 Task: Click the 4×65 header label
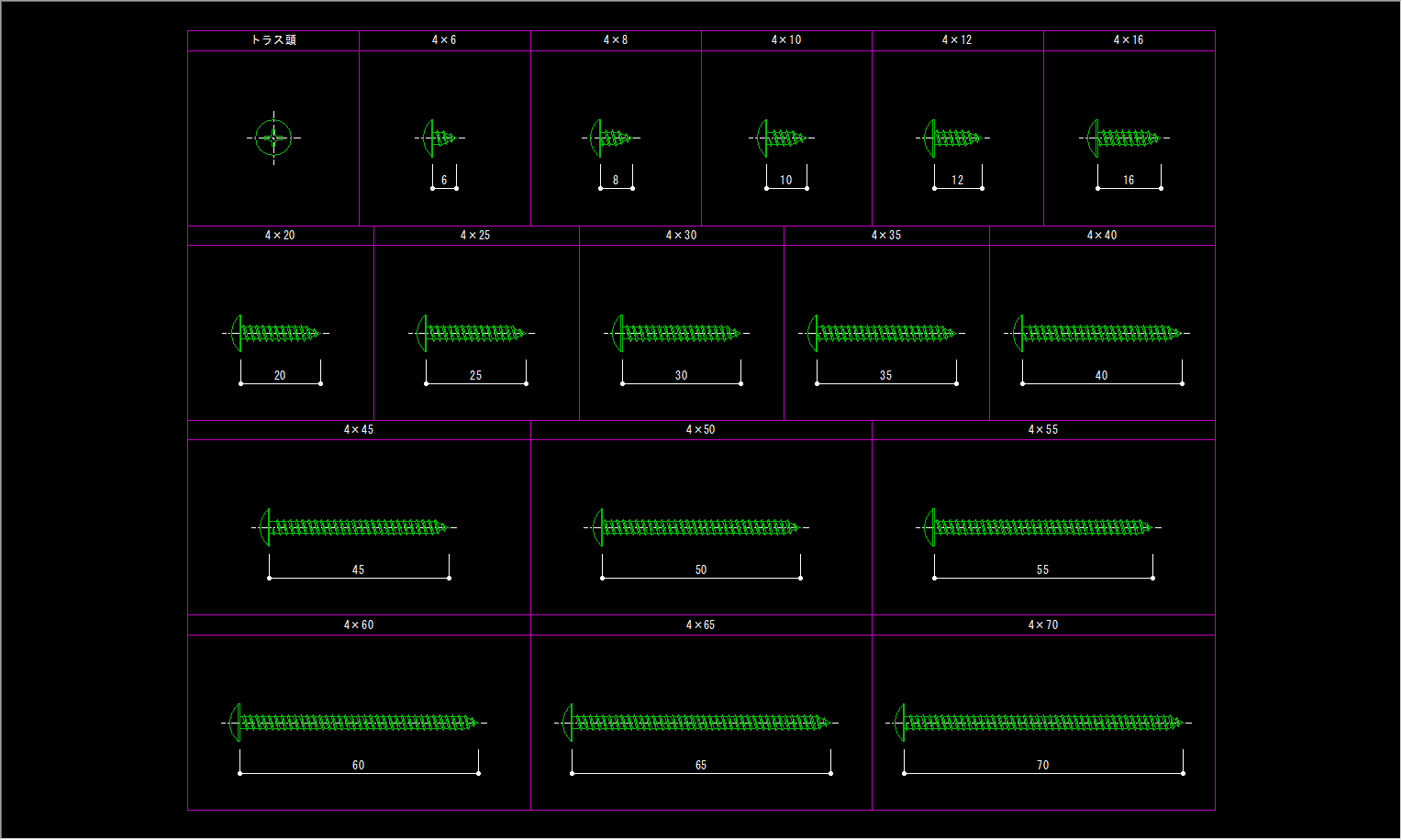[701, 625]
